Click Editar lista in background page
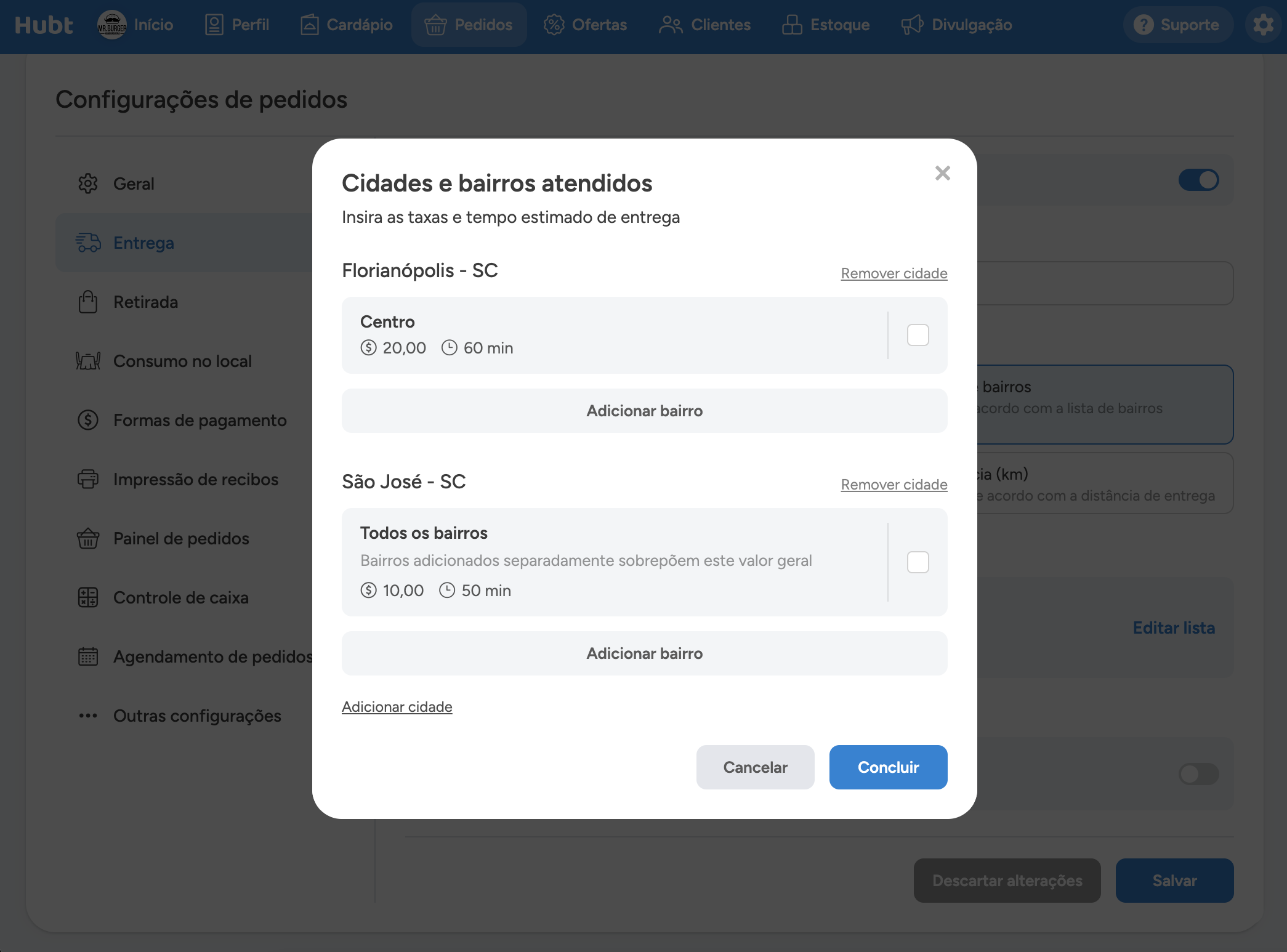1287x952 pixels. (1174, 628)
